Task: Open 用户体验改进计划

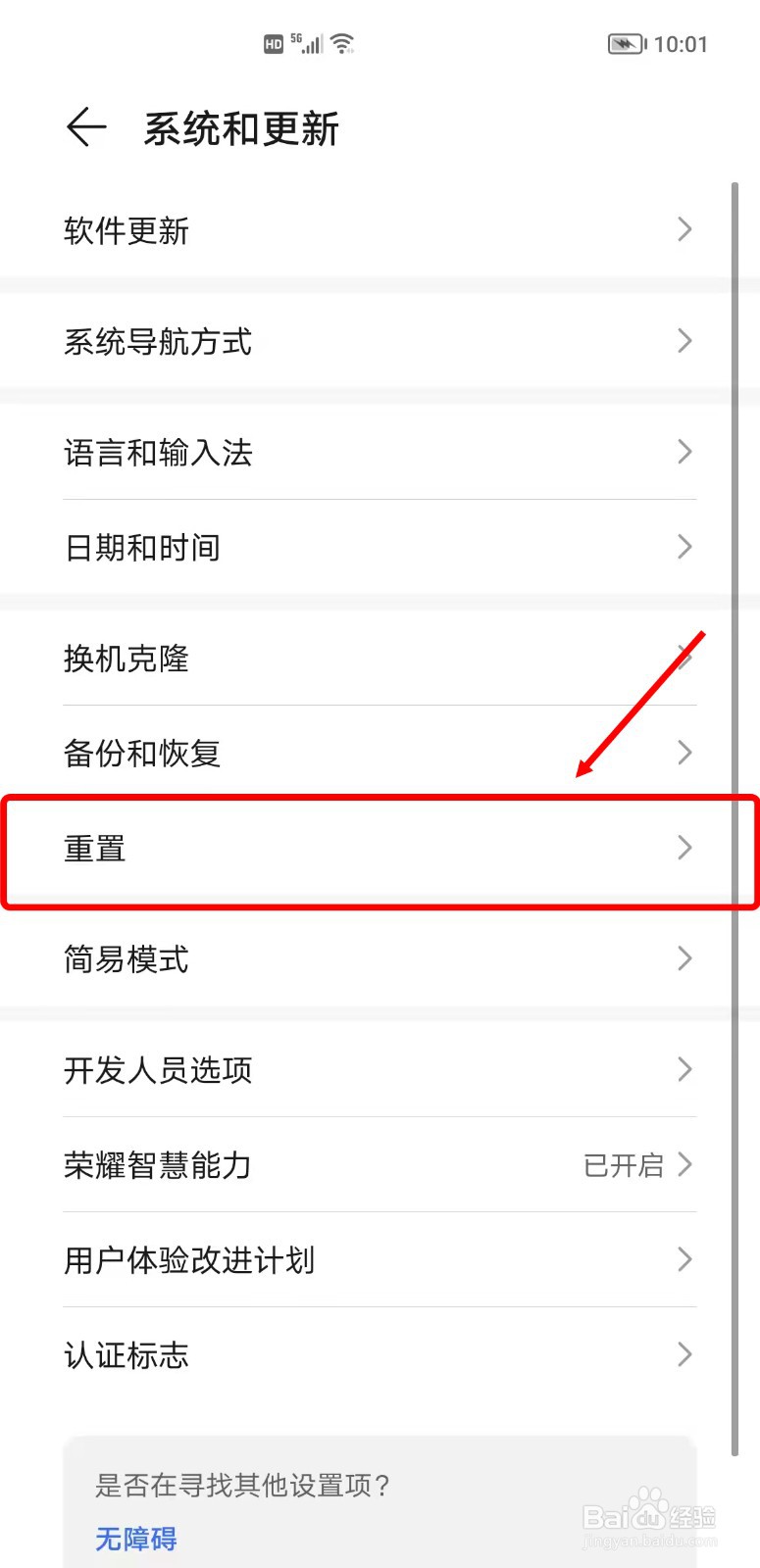Action: click(380, 1259)
